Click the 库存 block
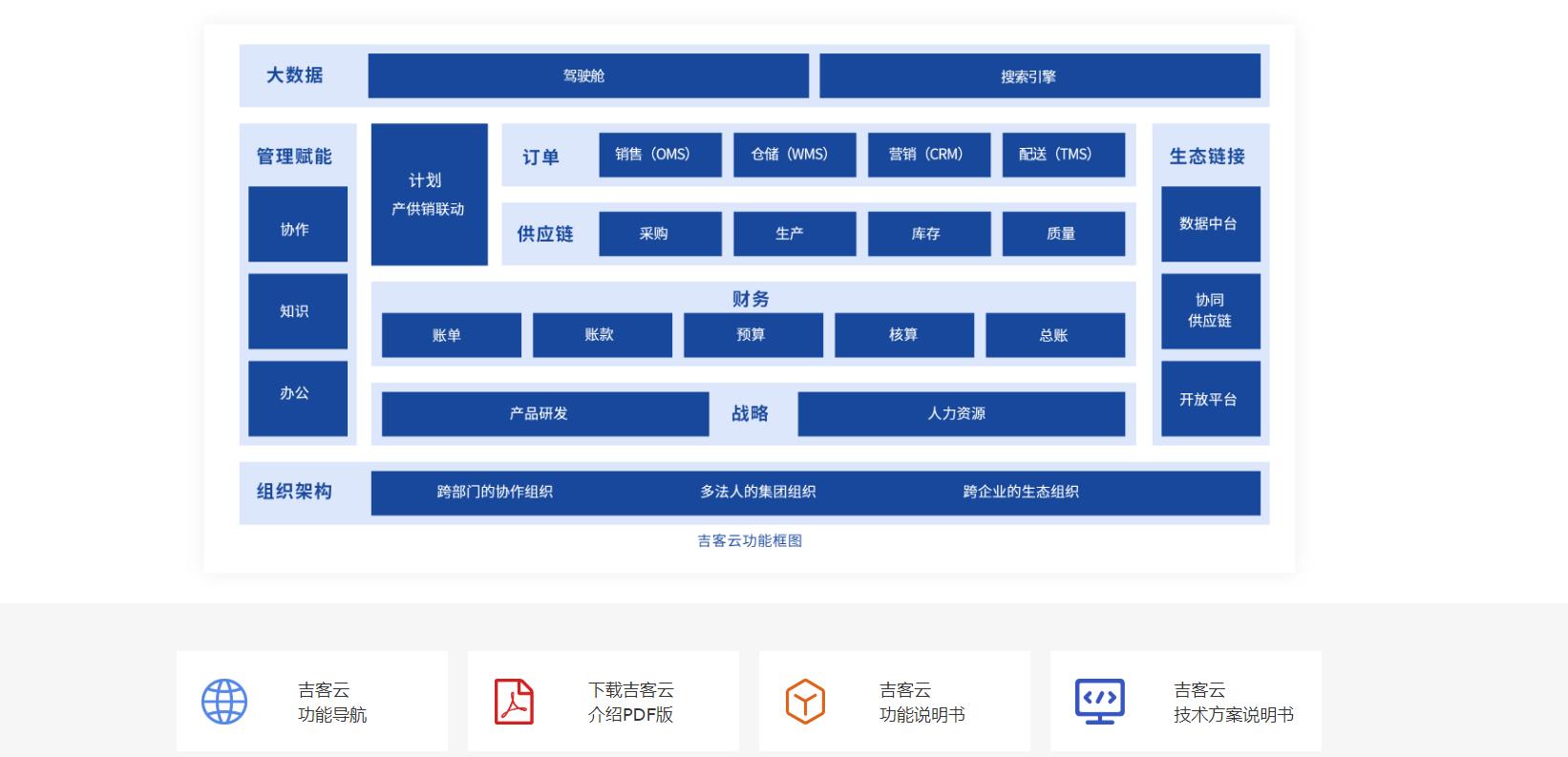This screenshot has height=757, width=1568. pyautogui.click(x=929, y=234)
